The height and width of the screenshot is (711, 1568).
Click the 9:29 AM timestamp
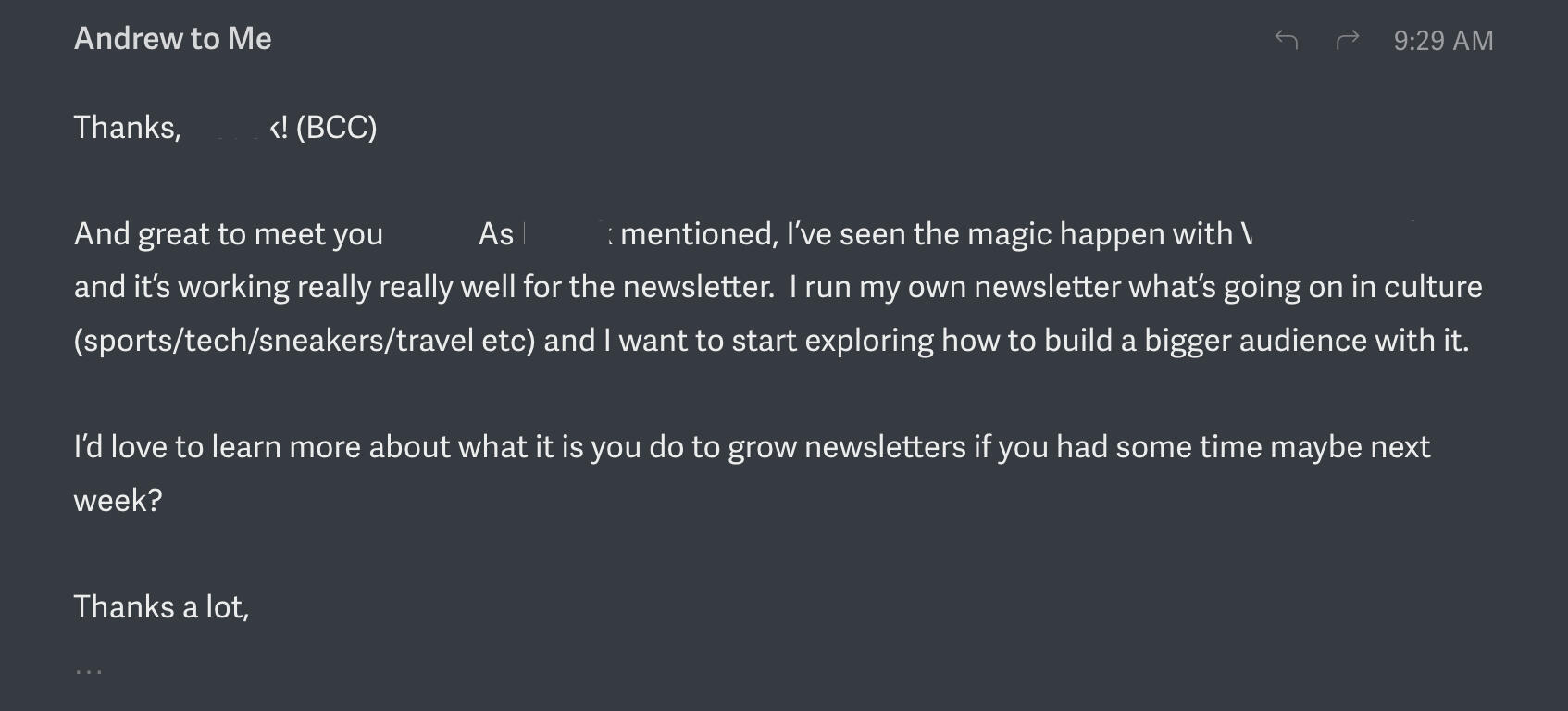(1443, 41)
